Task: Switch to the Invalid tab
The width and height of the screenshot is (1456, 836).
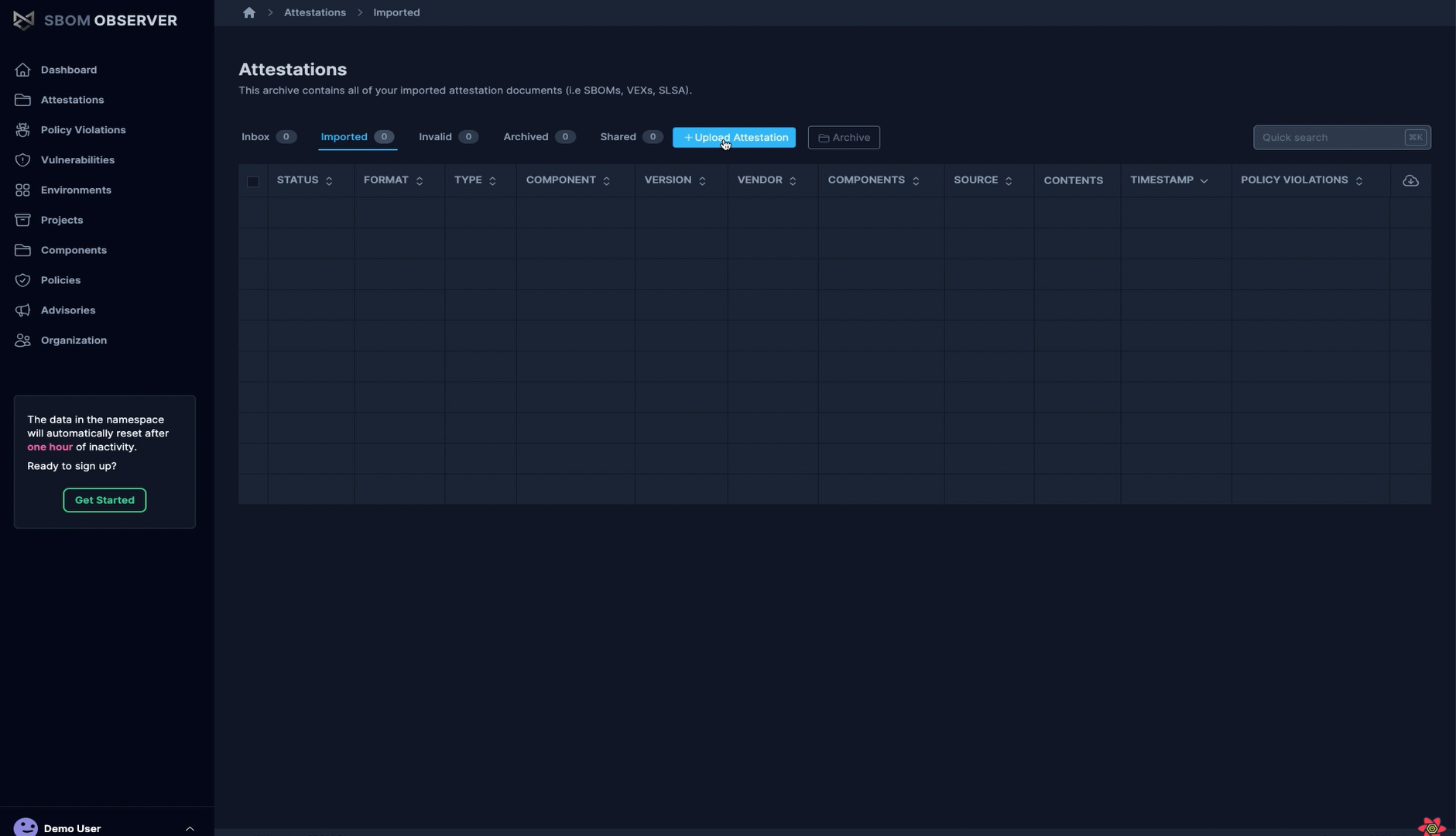Action: pyautogui.click(x=448, y=137)
